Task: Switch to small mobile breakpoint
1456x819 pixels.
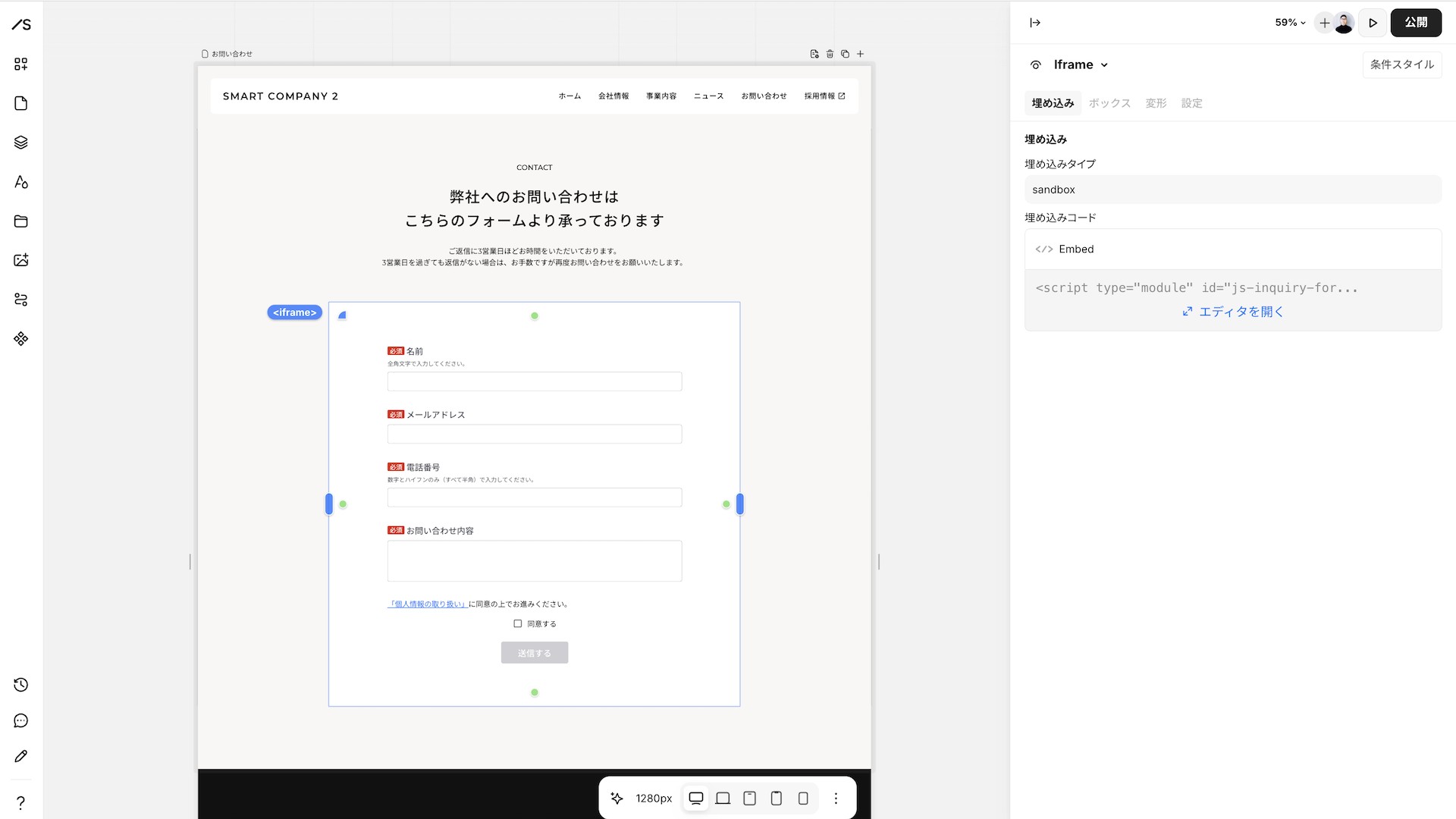Action: coord(803,798)
